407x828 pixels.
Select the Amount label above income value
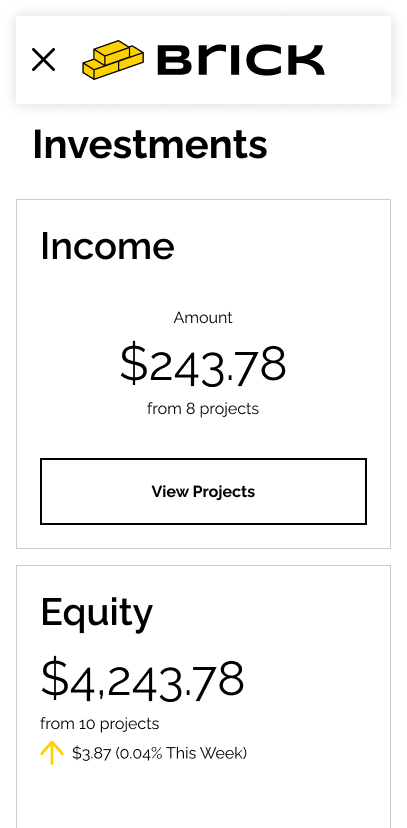point(203,317)
